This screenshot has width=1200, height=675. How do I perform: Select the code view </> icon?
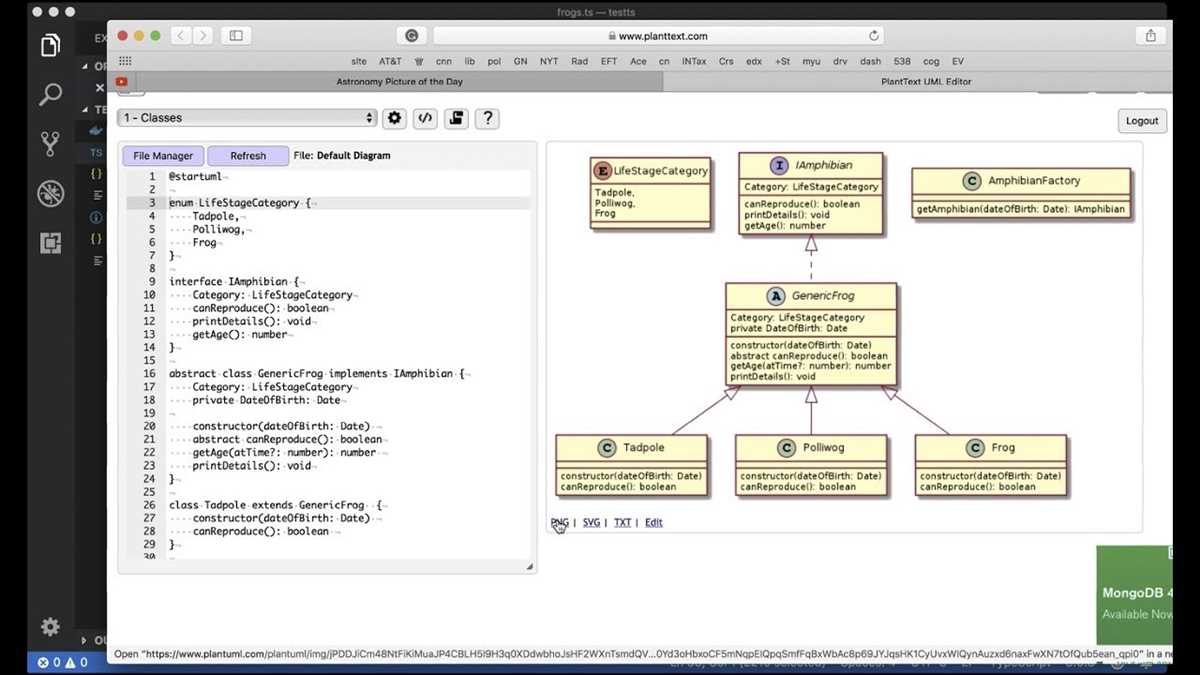(x=424, y=118)
